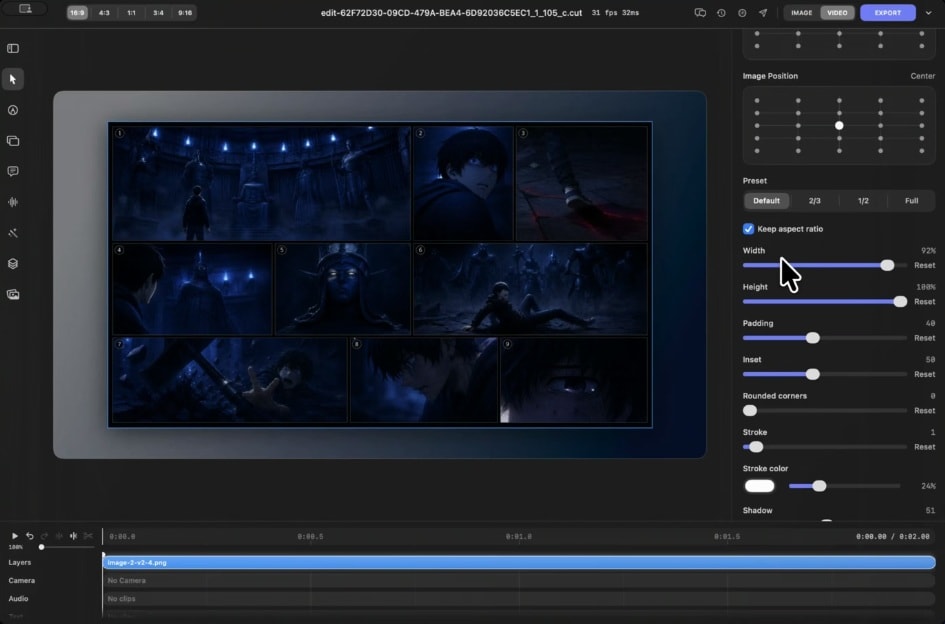Open the layers stack tool
Viewport: 945px width, 624px height.
pos(13,264)
